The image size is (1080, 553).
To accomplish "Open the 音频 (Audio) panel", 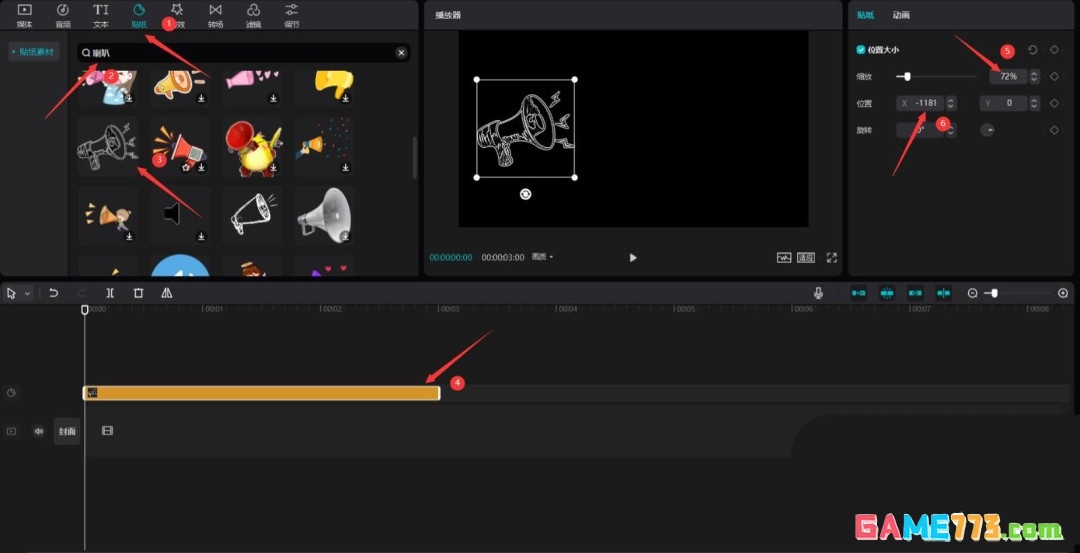I will pos(63,15).
